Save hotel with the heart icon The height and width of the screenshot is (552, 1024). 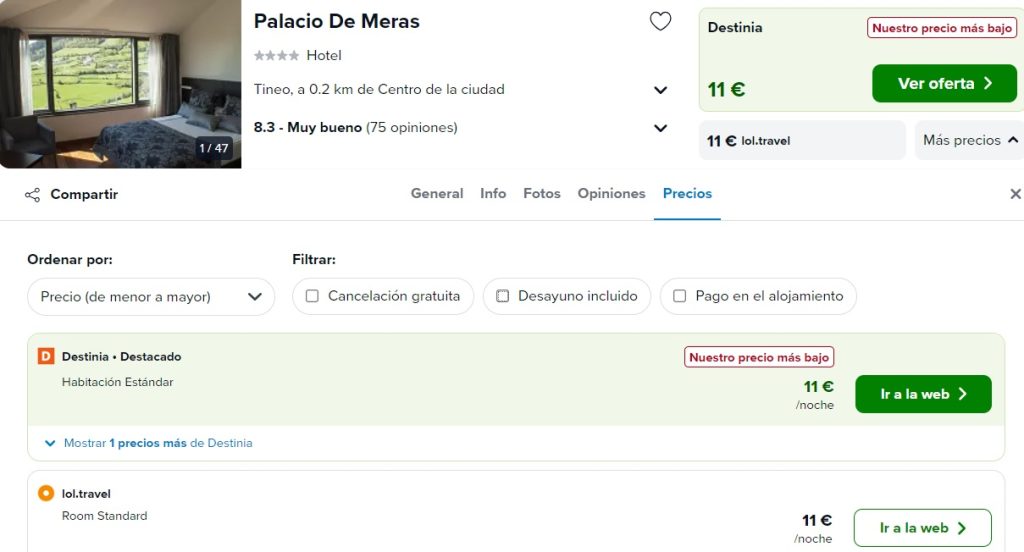tap(660, 22)
